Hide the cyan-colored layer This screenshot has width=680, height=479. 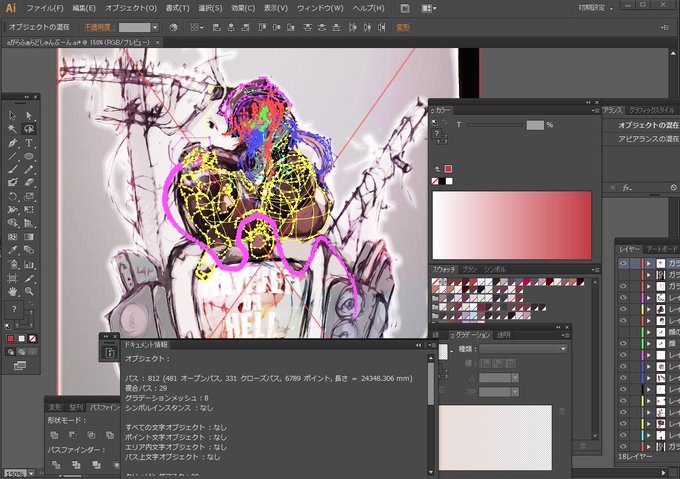click(623, 435)
